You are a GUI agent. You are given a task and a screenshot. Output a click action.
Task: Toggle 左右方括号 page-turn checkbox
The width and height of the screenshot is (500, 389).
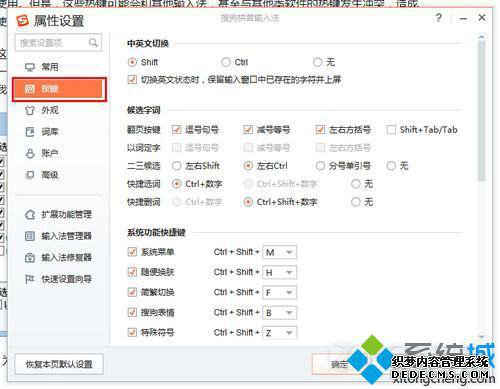(x=320, y=129)
